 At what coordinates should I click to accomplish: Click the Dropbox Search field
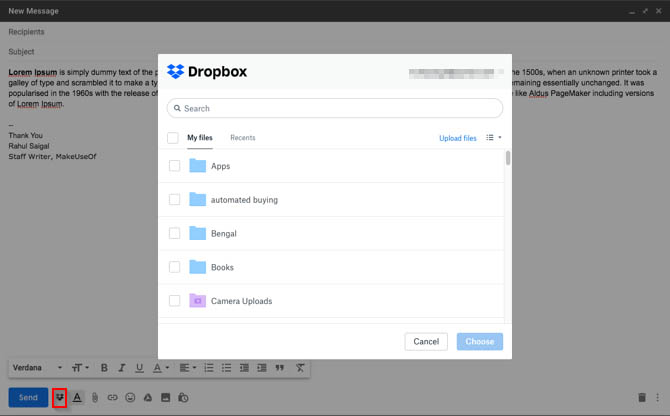click(x=335, y=108)
